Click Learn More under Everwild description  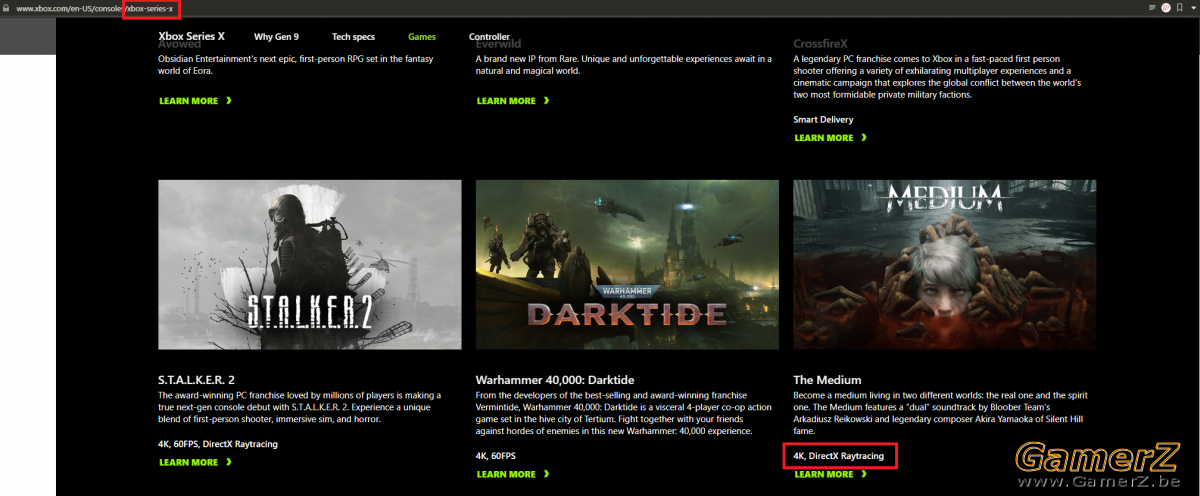tap(513, 101)
